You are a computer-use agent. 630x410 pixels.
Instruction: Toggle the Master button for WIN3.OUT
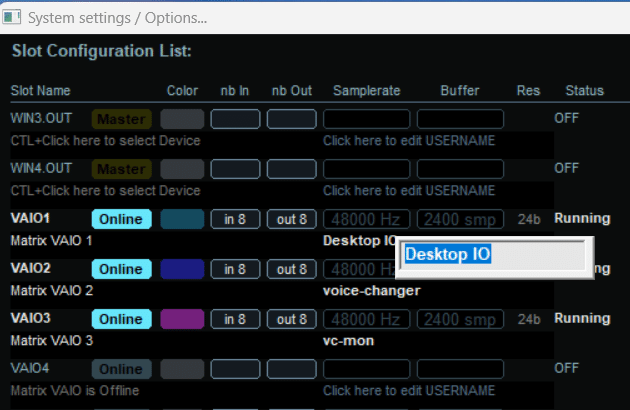(x=122, y=119)
